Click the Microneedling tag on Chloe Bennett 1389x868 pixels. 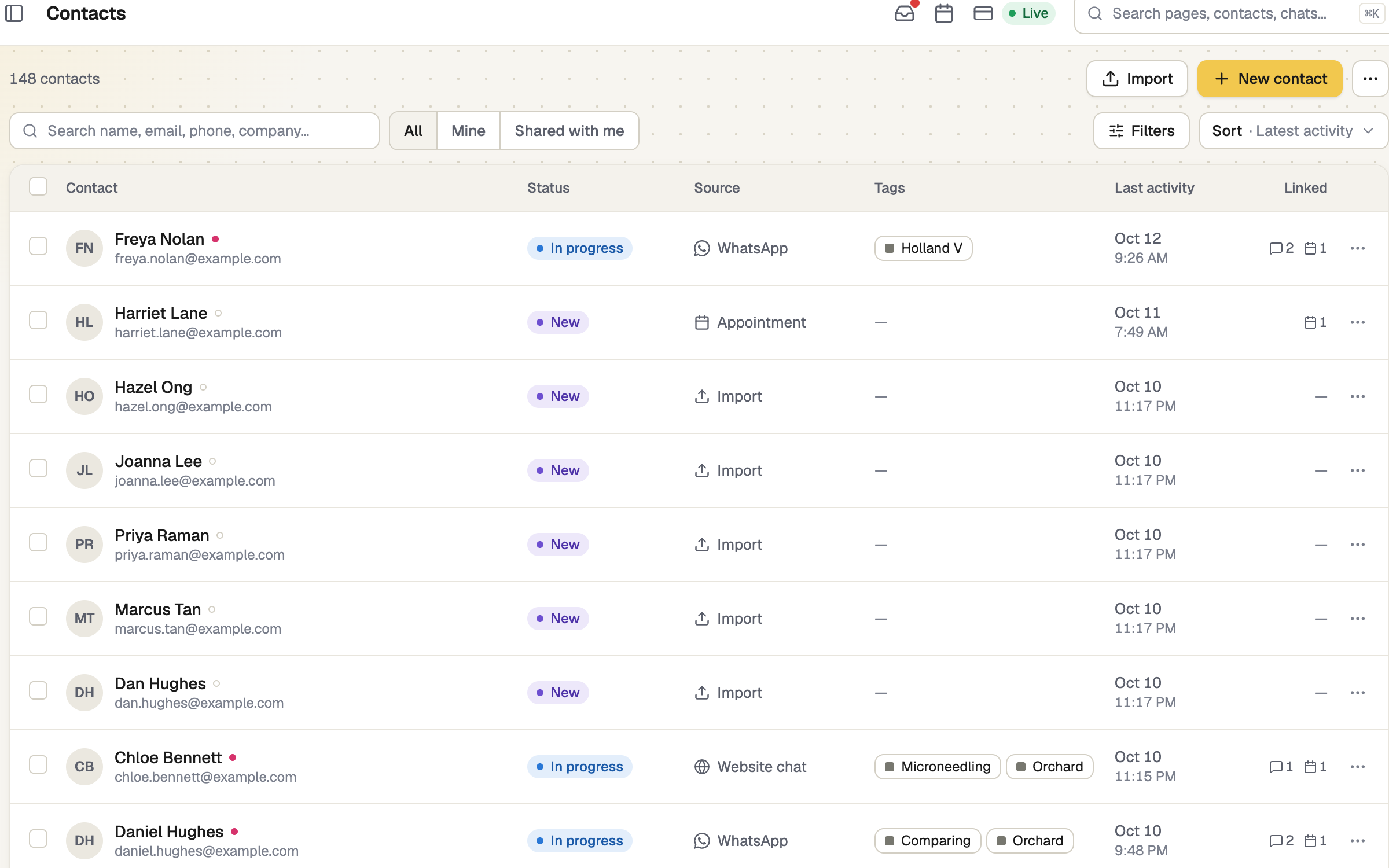[938, 767]
